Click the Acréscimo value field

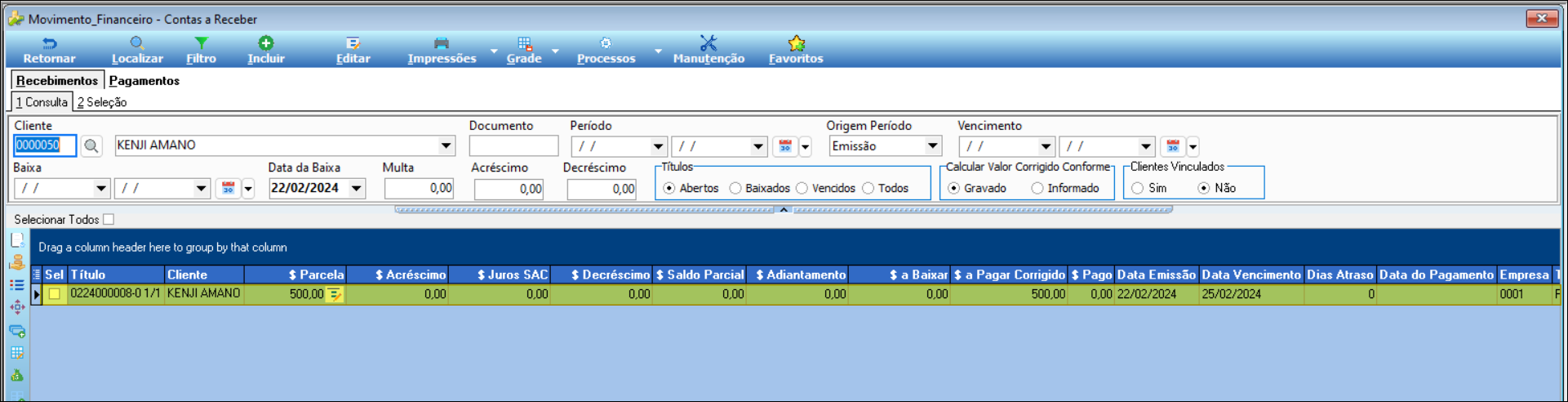click(x=509, y=189)
